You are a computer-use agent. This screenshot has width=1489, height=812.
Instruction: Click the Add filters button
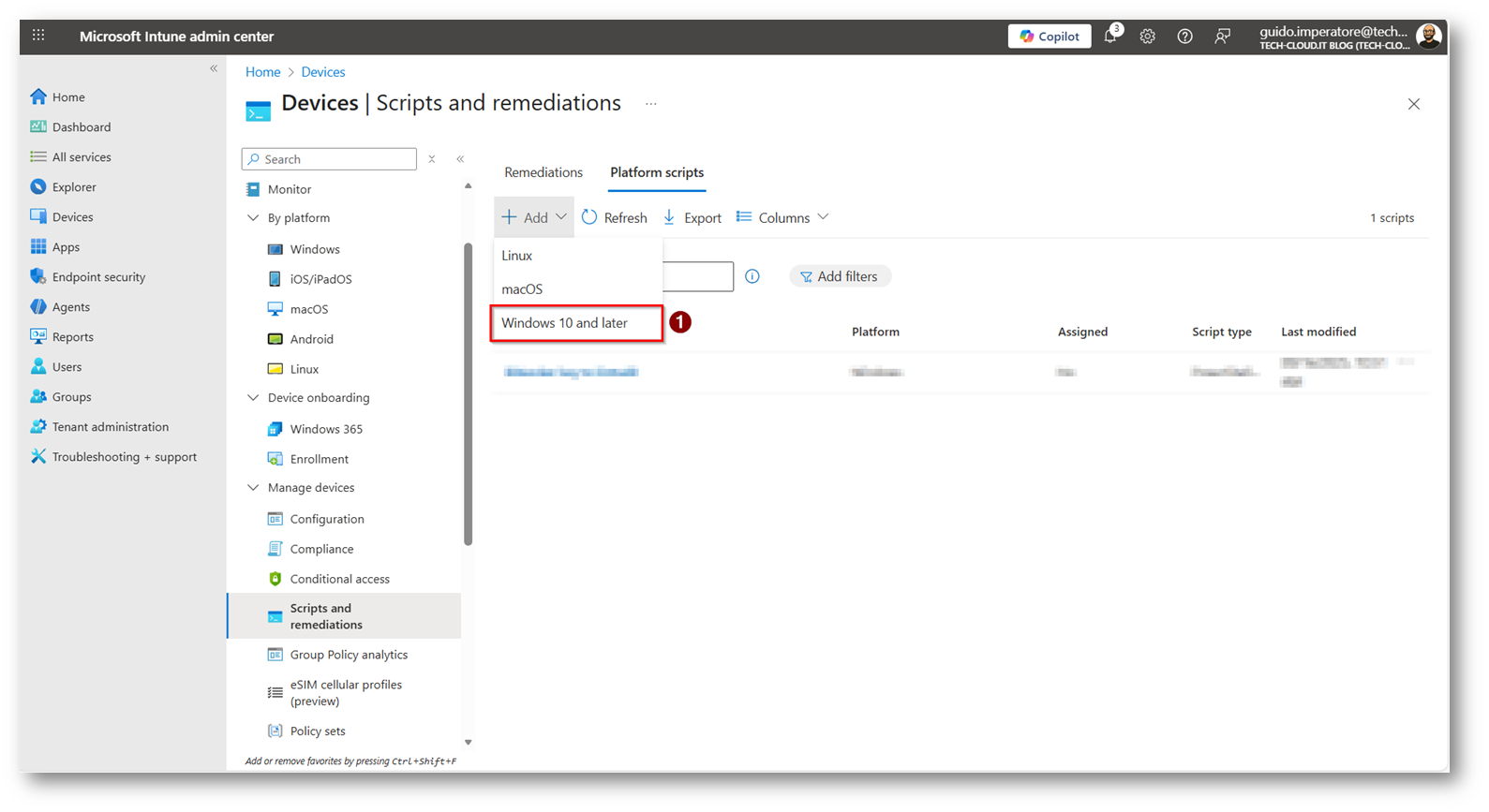[840, 276]
